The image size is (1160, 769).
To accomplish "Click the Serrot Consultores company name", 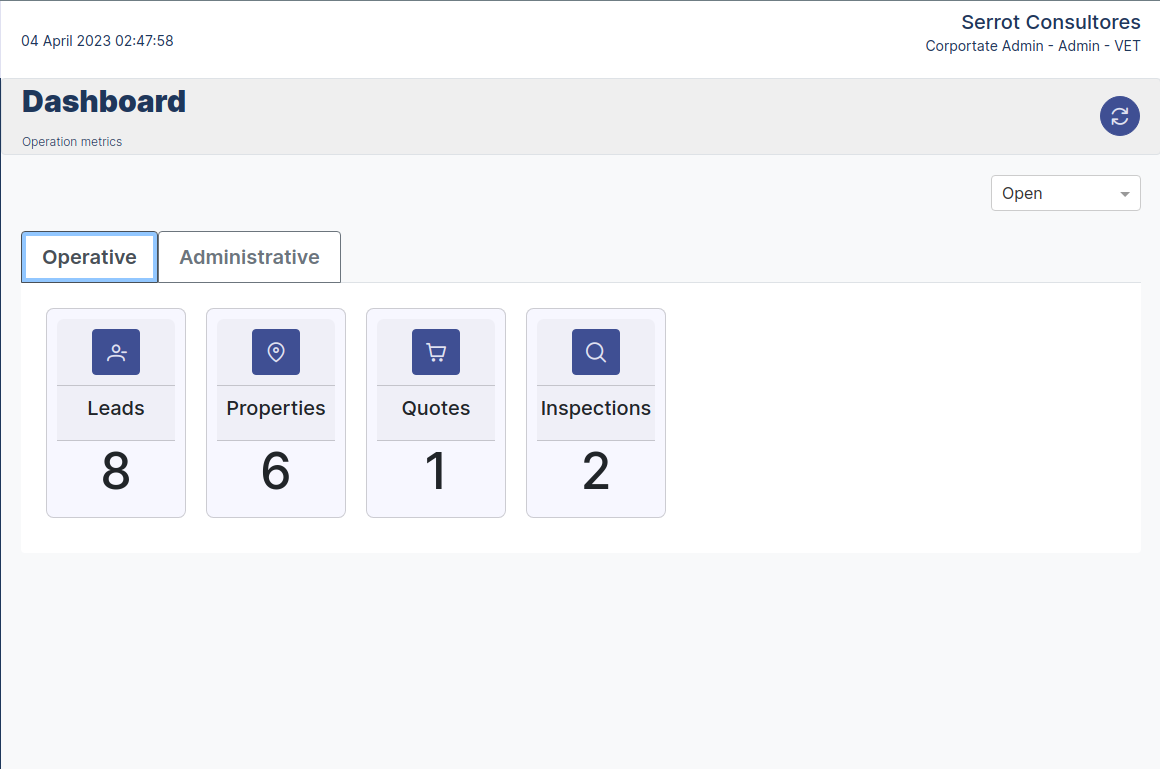I will (x=1050, y=22).
